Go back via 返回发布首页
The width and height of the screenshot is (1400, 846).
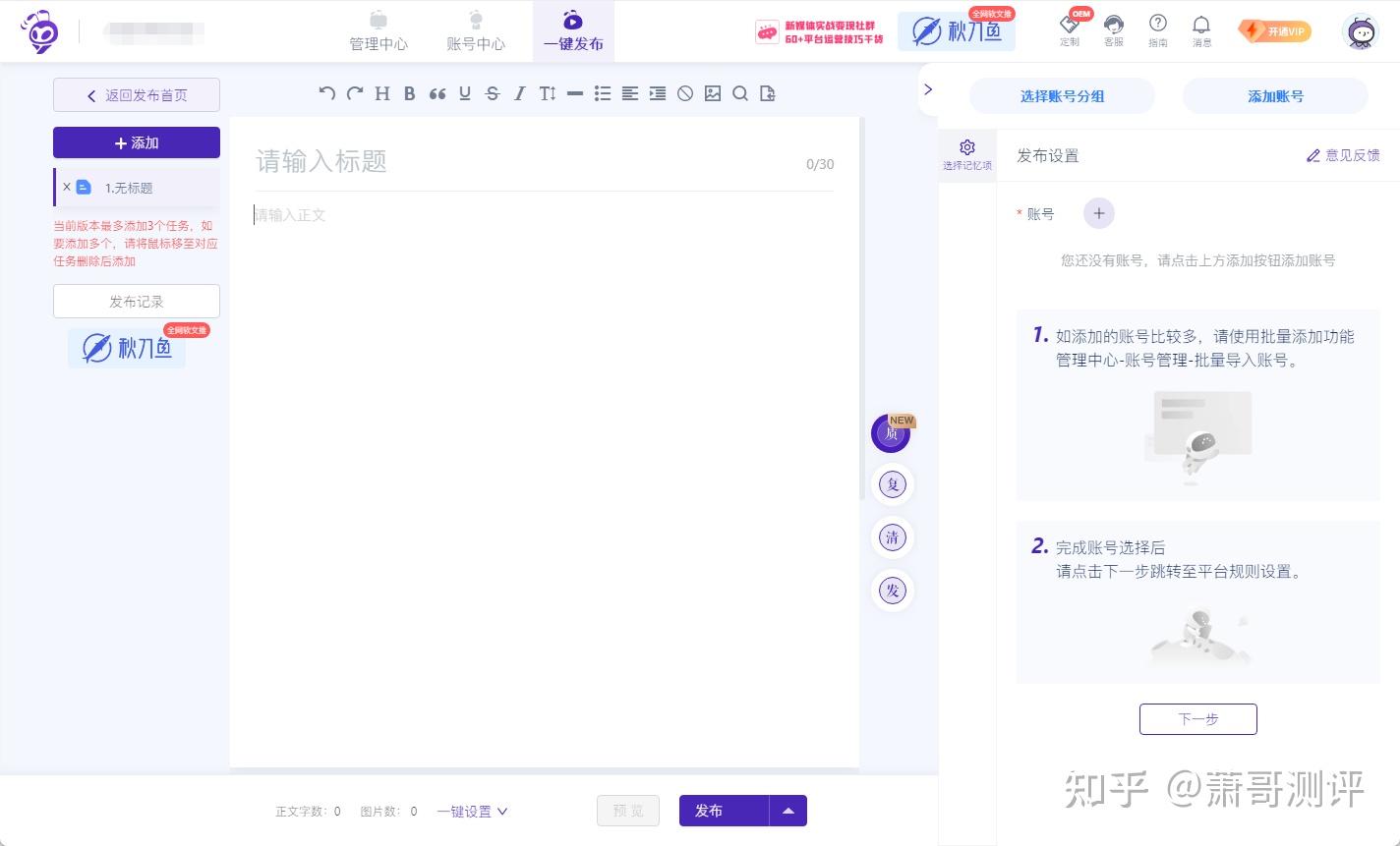[137, 95]
